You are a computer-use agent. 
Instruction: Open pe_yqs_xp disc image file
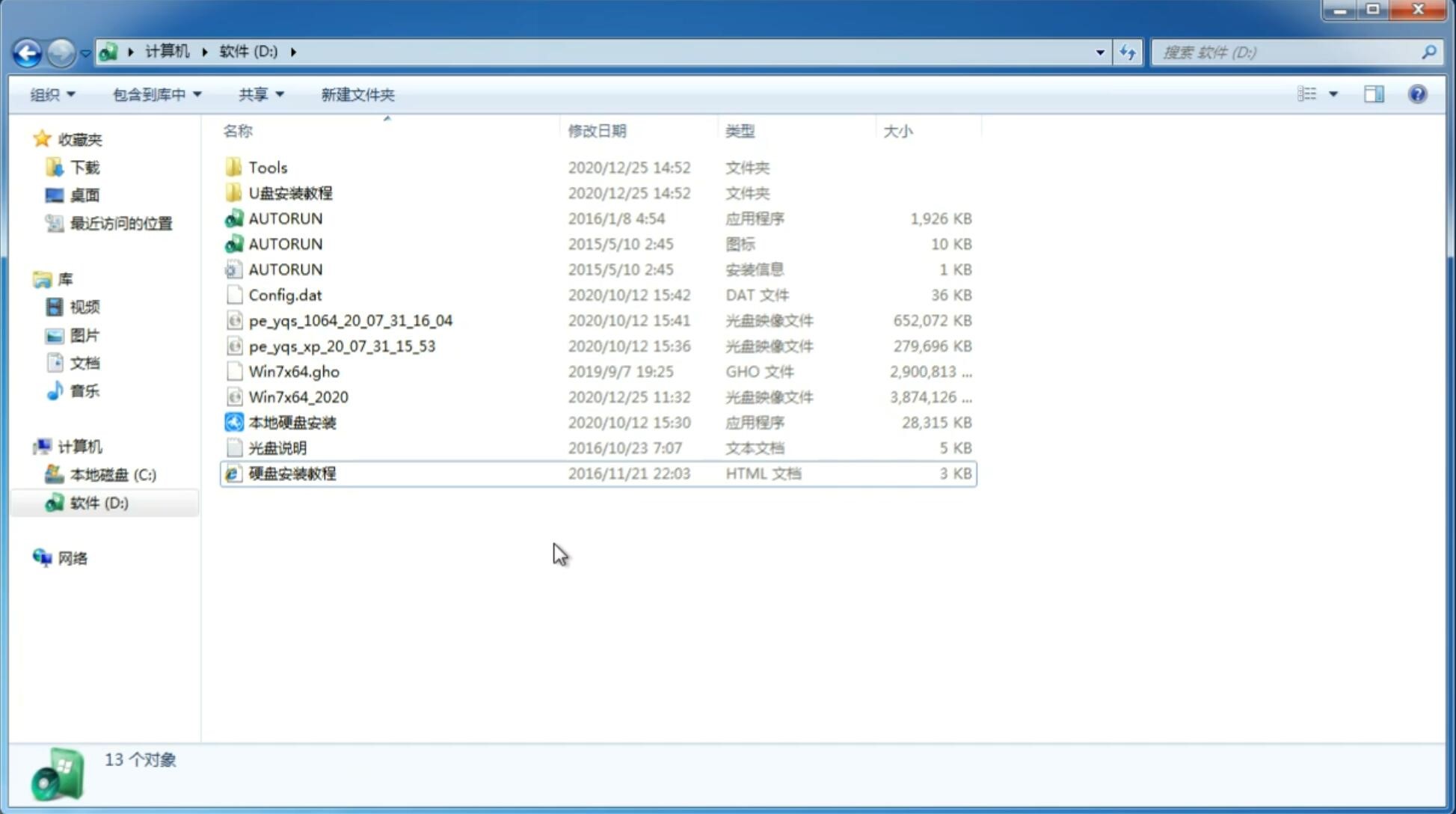[x=342, y=346]
